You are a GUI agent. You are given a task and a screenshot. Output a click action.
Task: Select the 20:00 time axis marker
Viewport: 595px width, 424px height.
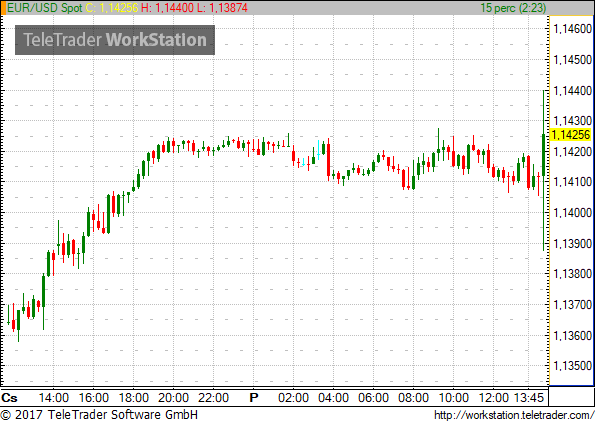point(173,398)
